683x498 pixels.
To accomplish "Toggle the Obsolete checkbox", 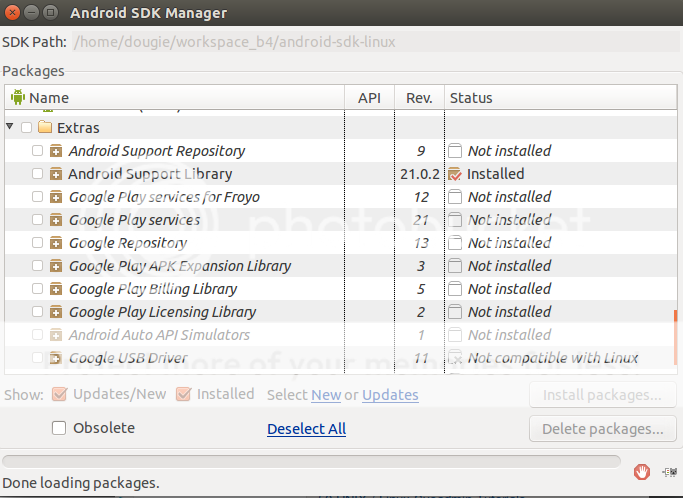I will [59, 428].
